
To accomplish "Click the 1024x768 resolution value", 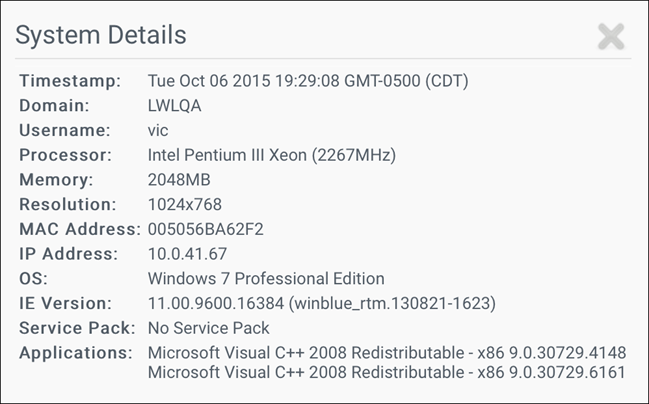I will [x=185, y=205].
